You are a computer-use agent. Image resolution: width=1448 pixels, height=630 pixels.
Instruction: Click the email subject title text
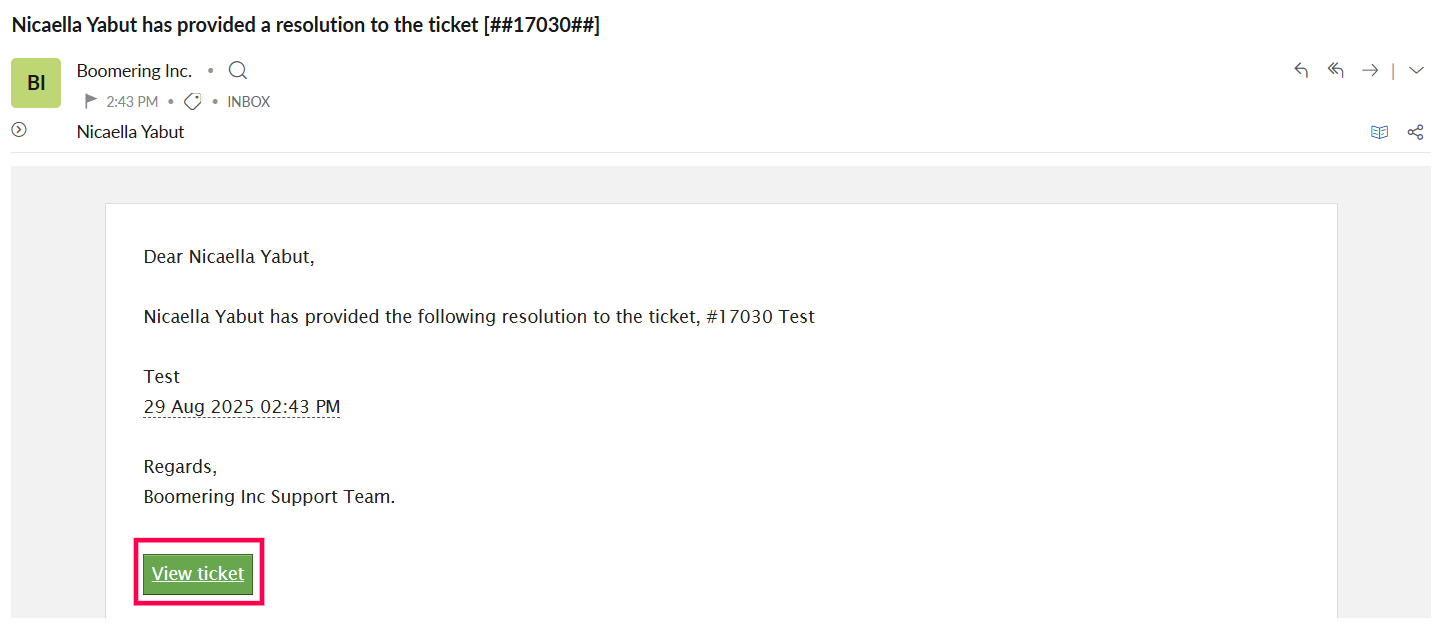click(x=305, y=26)
